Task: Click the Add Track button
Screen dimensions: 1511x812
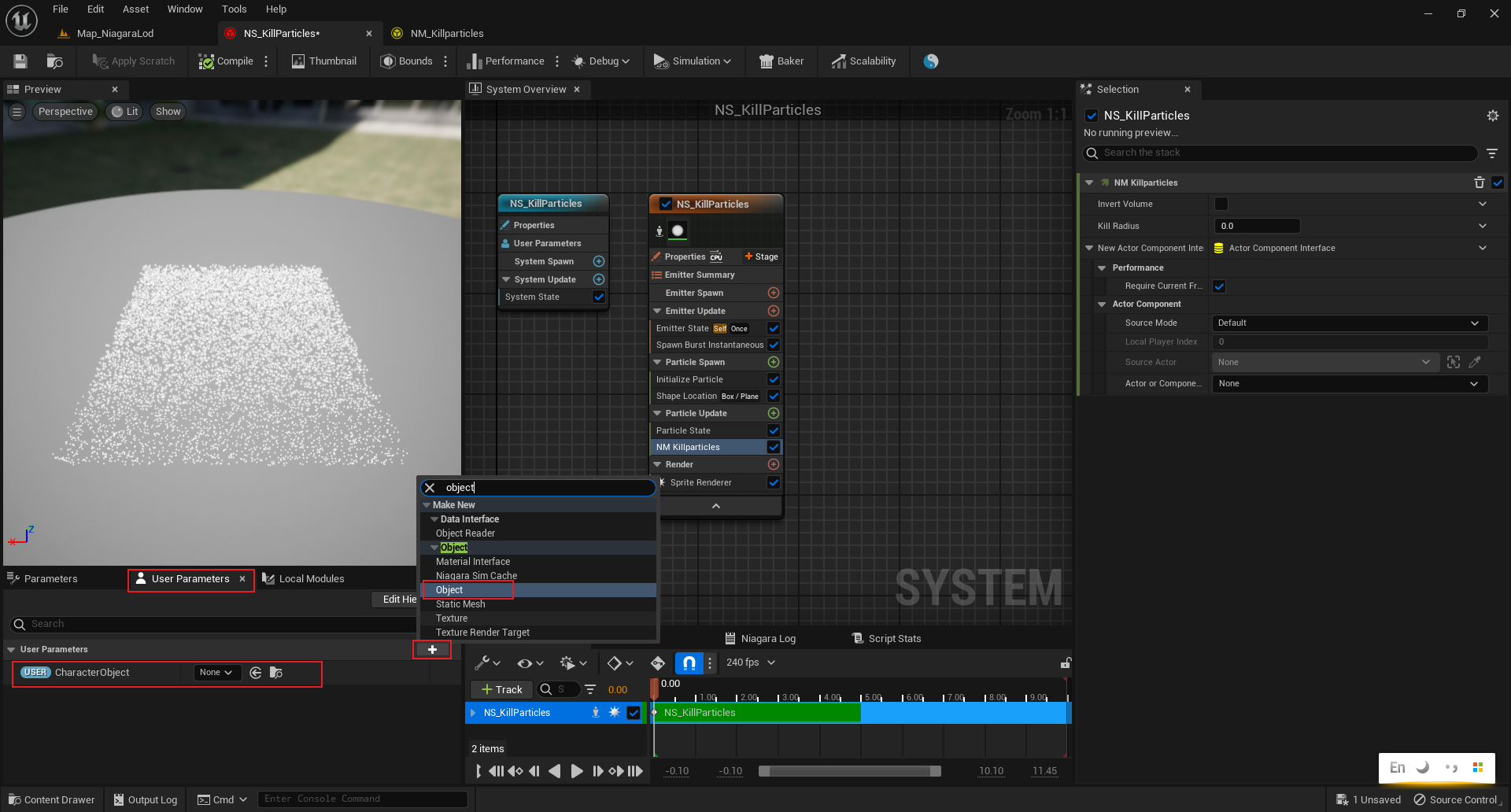Action: click(x=501, y=690)
